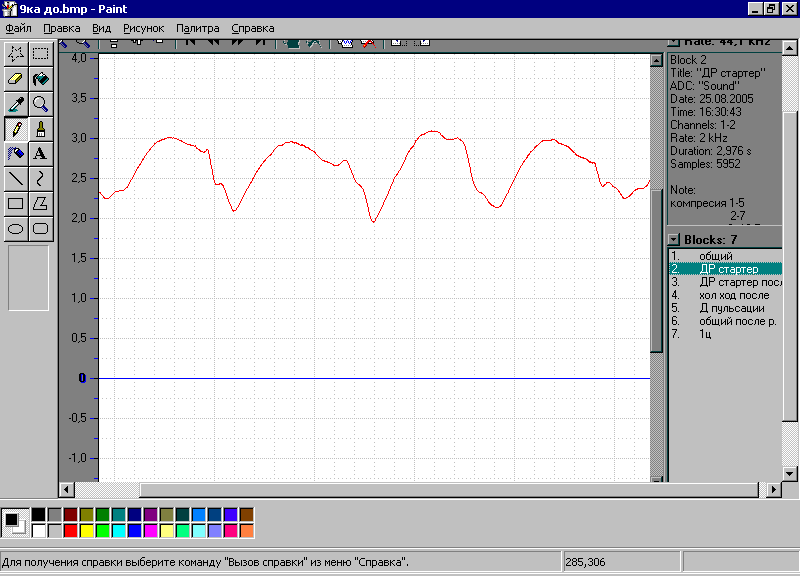Choose the Rectangle shape tool
800x576 pixels.
16,204
